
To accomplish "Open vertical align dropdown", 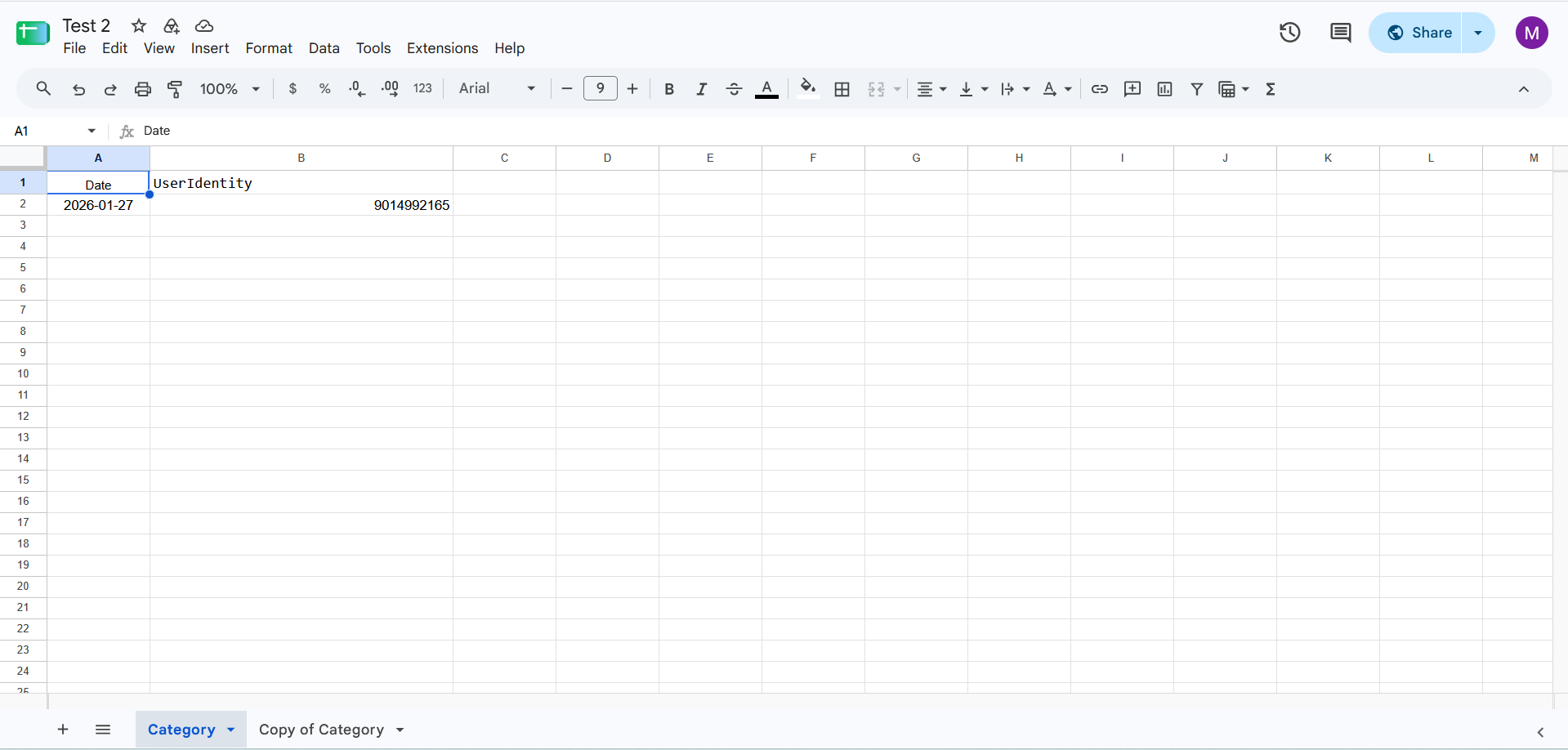I will 973,89.
